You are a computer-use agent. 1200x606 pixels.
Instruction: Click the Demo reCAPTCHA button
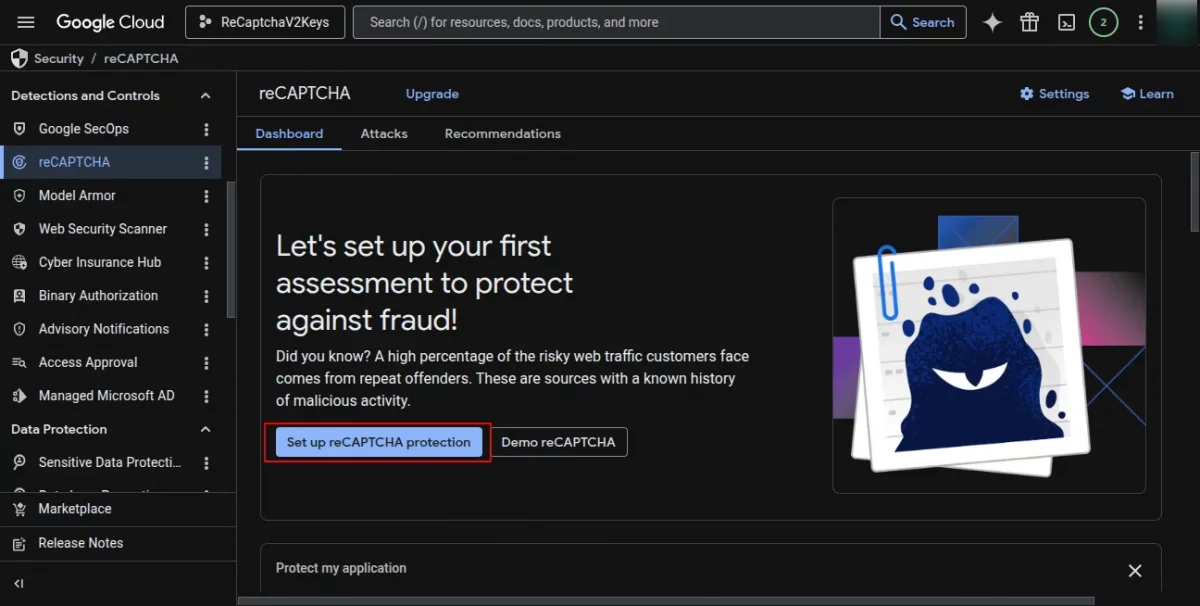(558, 442)
